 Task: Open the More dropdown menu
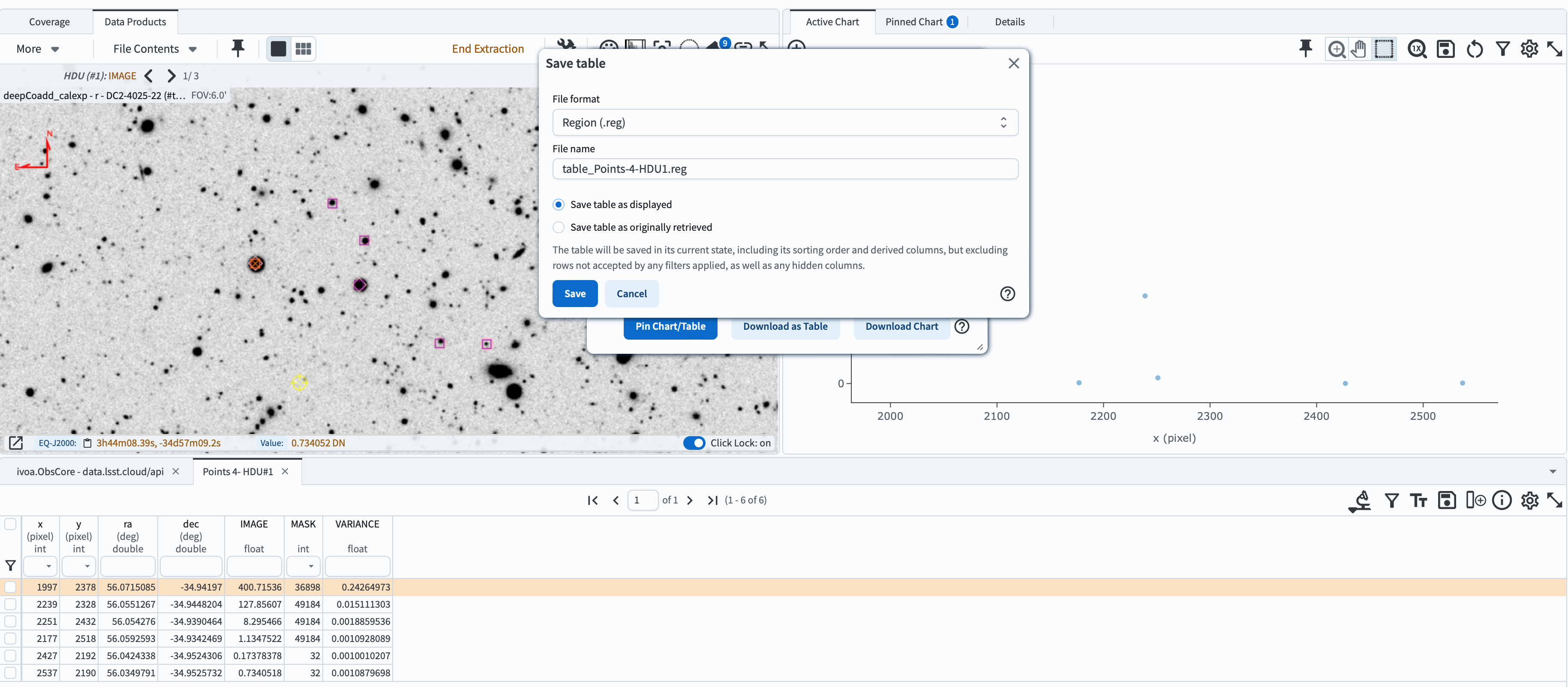tap(37, 49)
